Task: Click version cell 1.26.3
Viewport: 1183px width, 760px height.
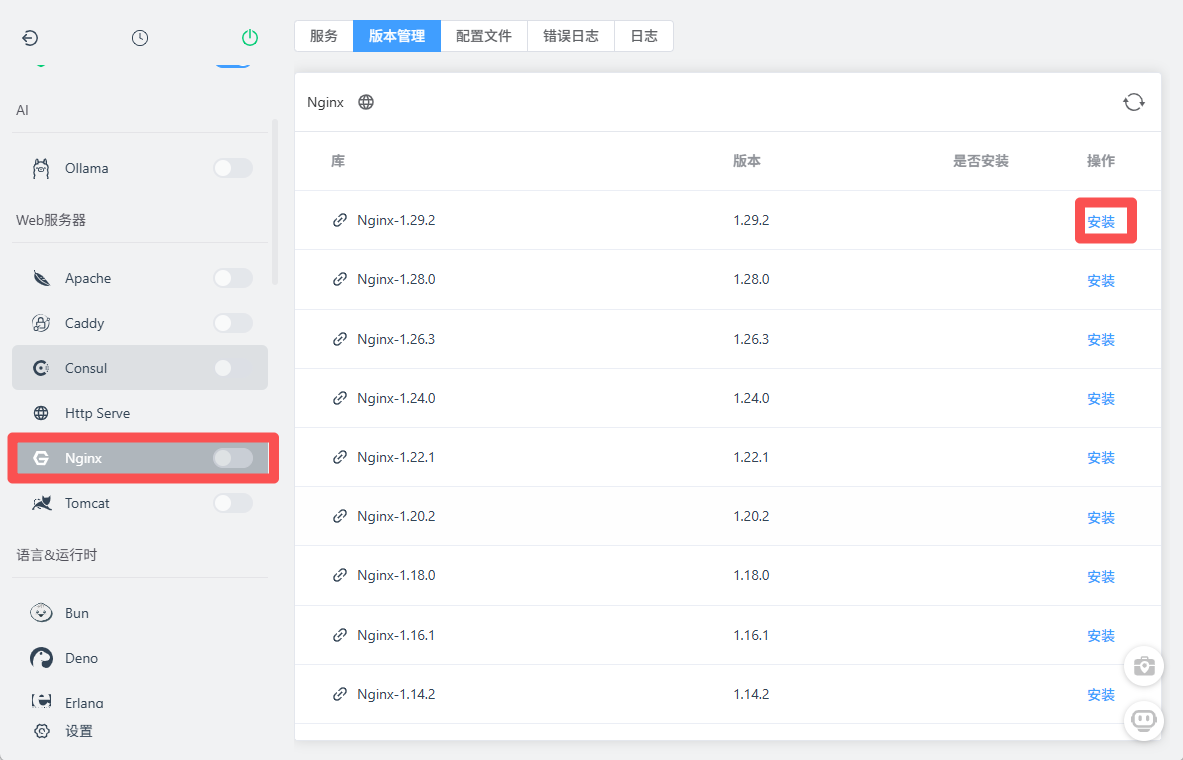Action: point(751,339)
